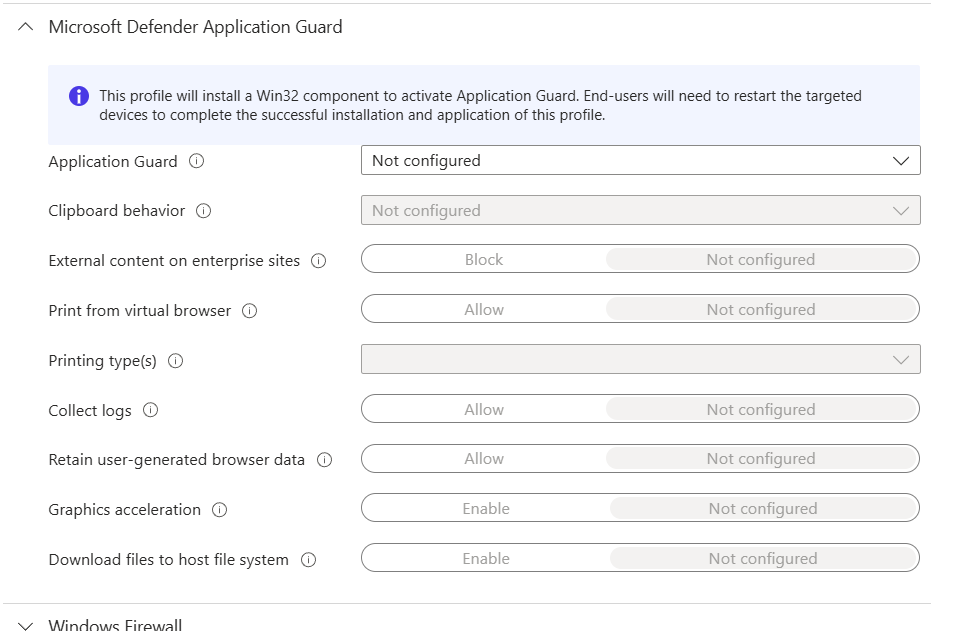The image size is (979, 631).
Task: Show info for External content on enterprise sites
Action: click(x=318, y=261)
